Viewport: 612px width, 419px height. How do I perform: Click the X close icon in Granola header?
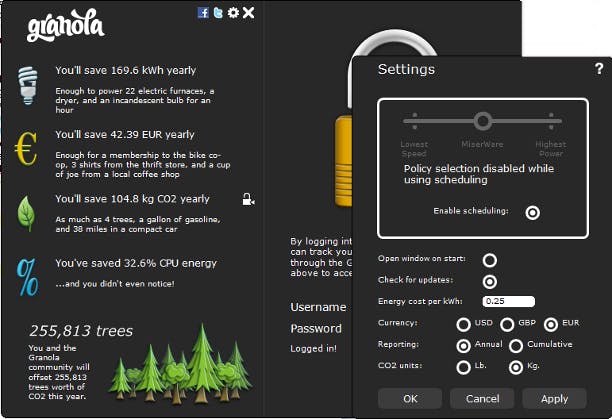248,13
